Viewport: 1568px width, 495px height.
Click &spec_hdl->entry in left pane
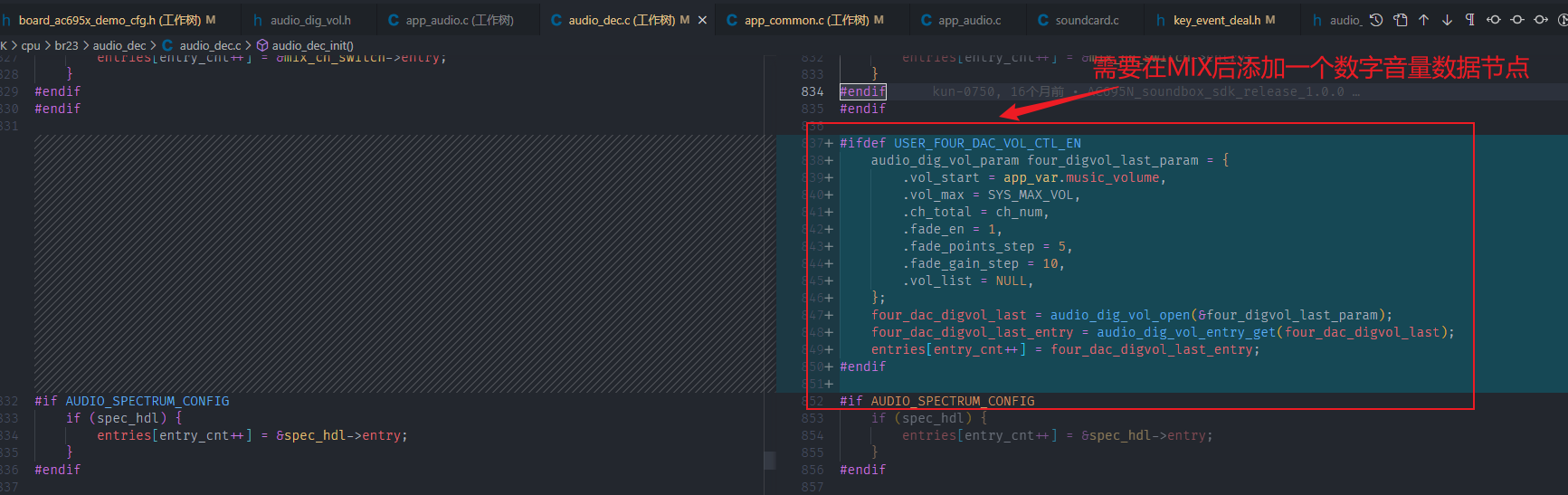(x=341, y=435)
